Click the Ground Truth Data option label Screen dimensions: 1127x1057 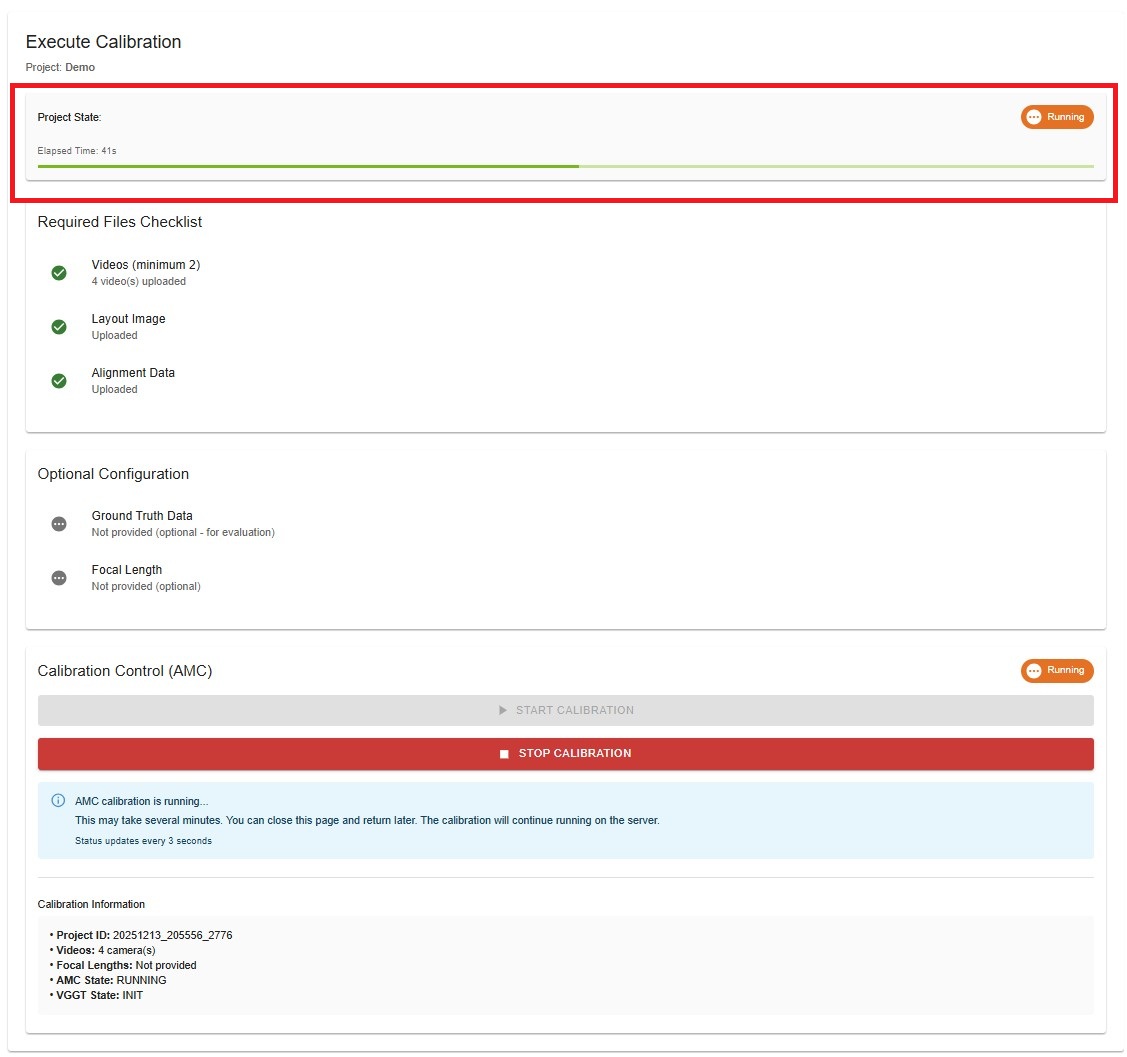point(142,516)
